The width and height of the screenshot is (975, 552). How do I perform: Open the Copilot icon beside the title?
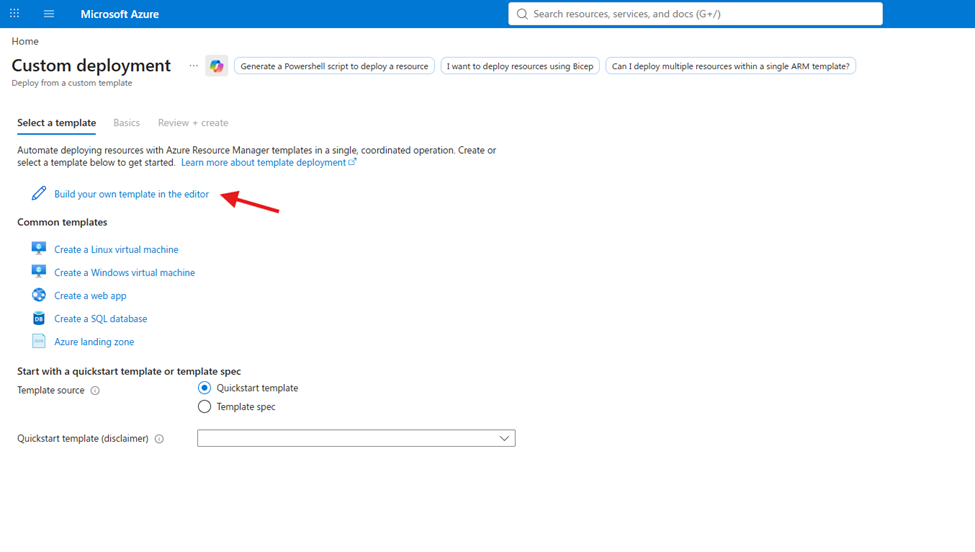click(216, 66)
